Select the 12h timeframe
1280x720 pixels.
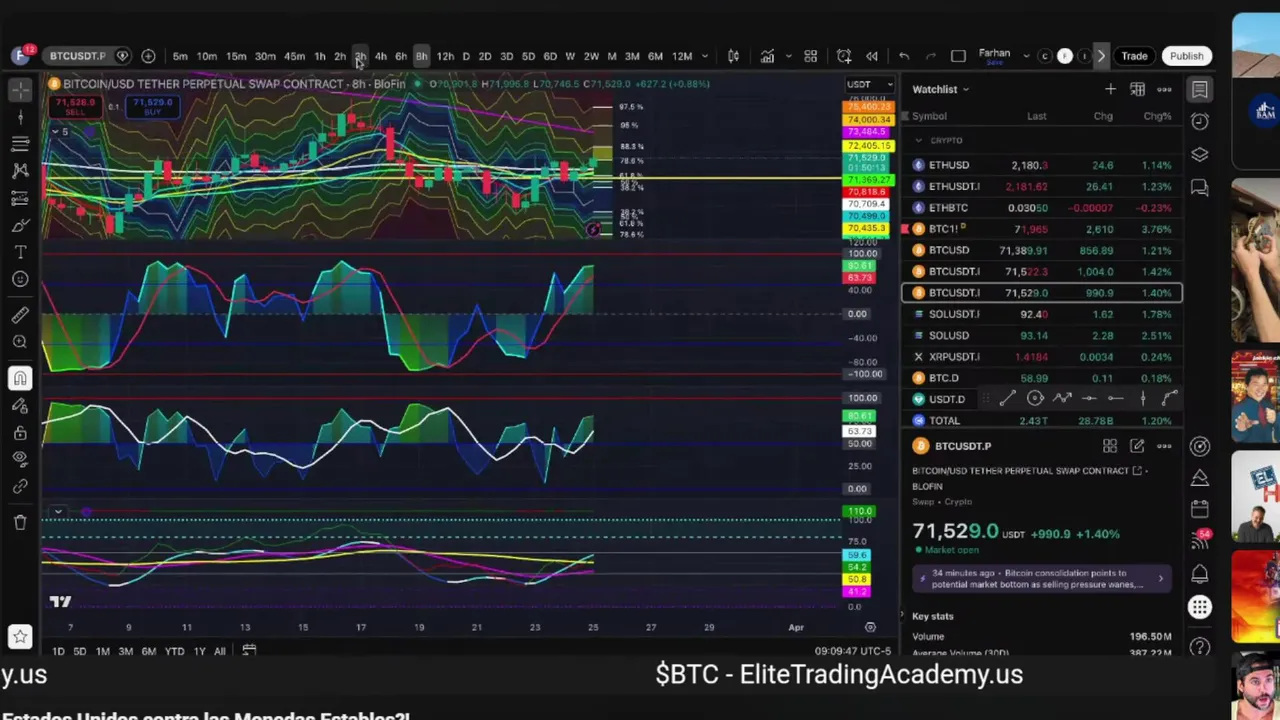[x=445, y=56]
